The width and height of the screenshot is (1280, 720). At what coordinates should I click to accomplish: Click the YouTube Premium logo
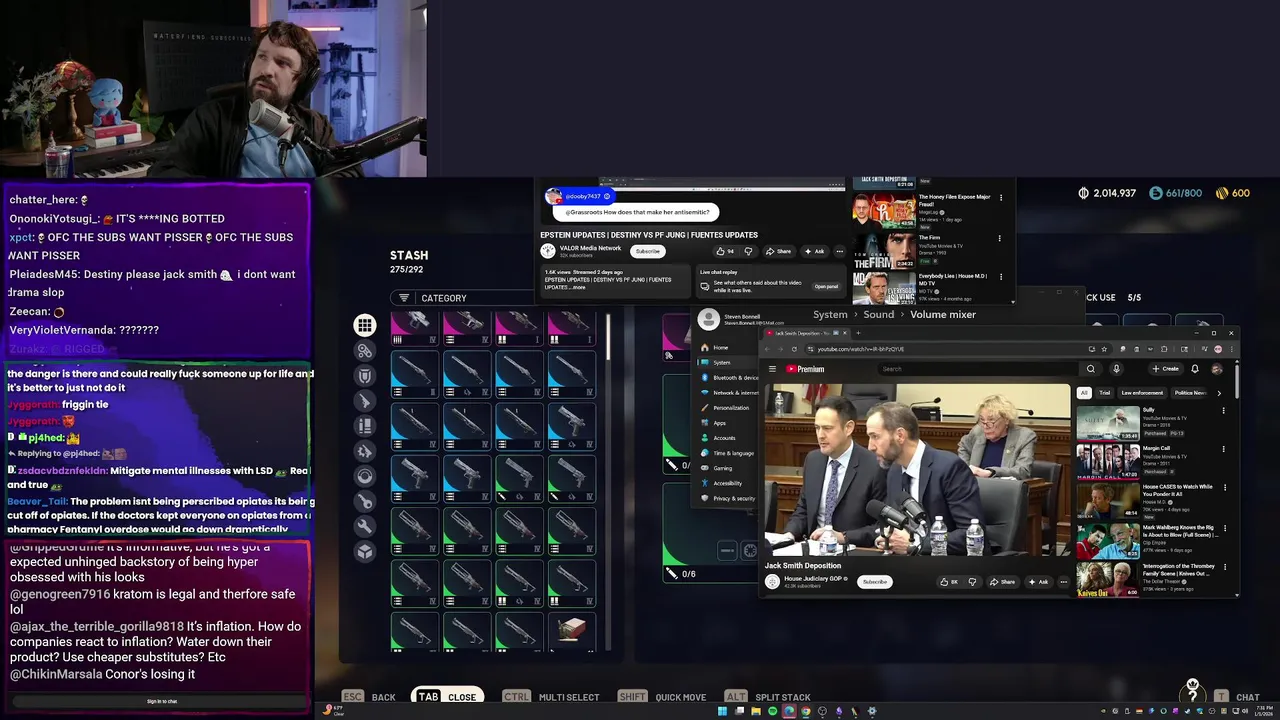(x=805, y=369)
